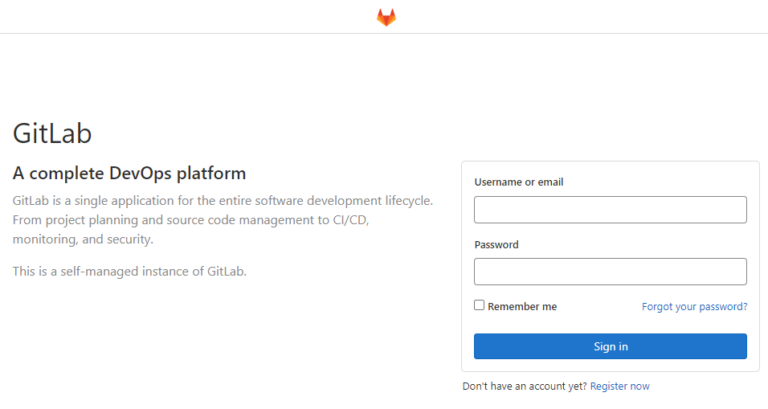The width and height of the screenshot is (768, 409).
Task: Enable the Remember me checkbox
Action: click(x=479, y=305)
